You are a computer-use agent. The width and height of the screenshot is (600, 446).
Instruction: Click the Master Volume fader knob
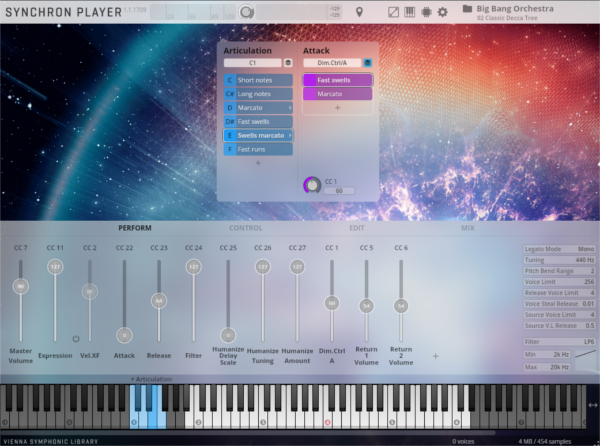pos(21,286)
